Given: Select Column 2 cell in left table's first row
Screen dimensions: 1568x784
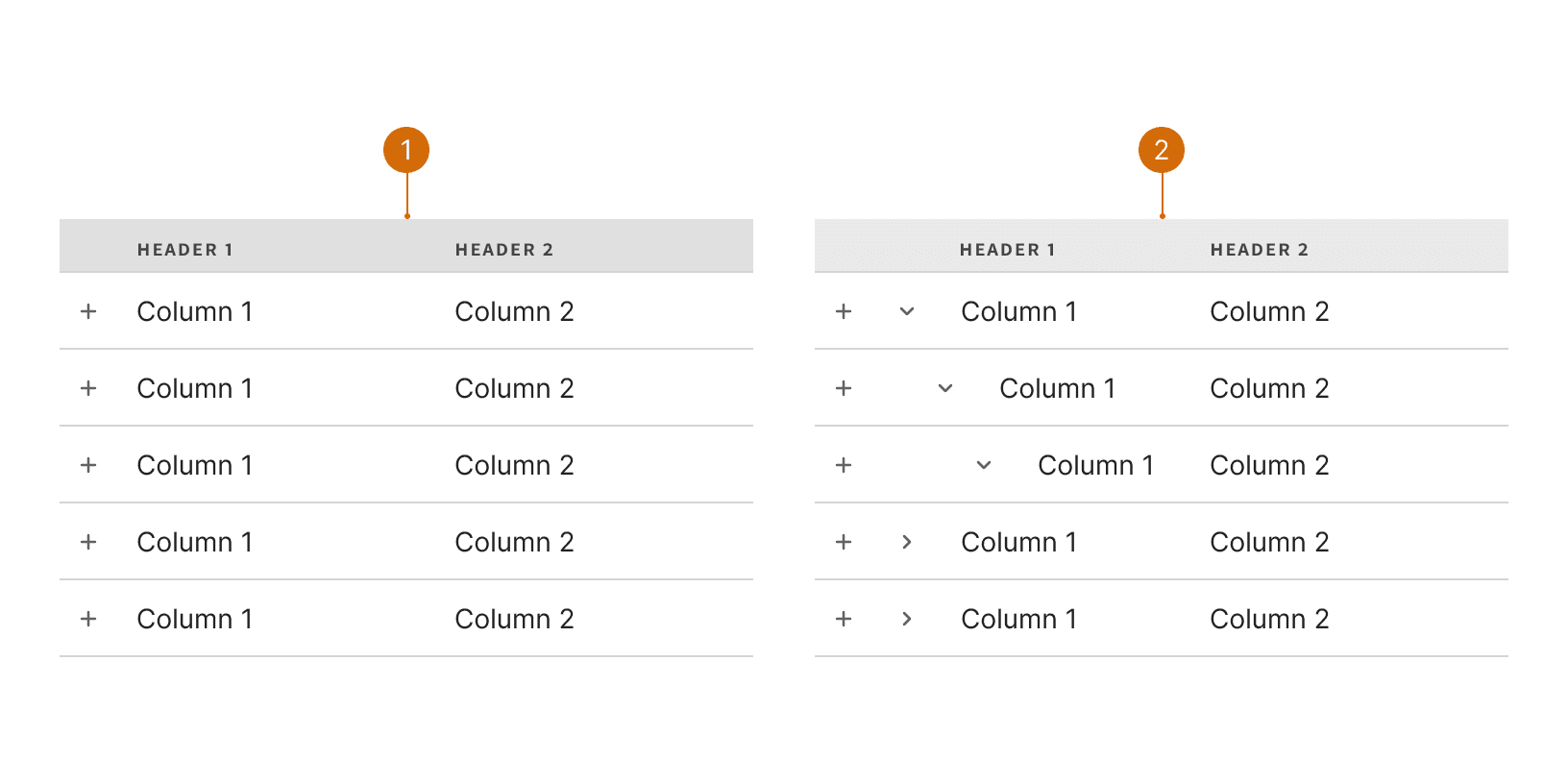Looking at the screenshot, I should click(x=514, y=311).
